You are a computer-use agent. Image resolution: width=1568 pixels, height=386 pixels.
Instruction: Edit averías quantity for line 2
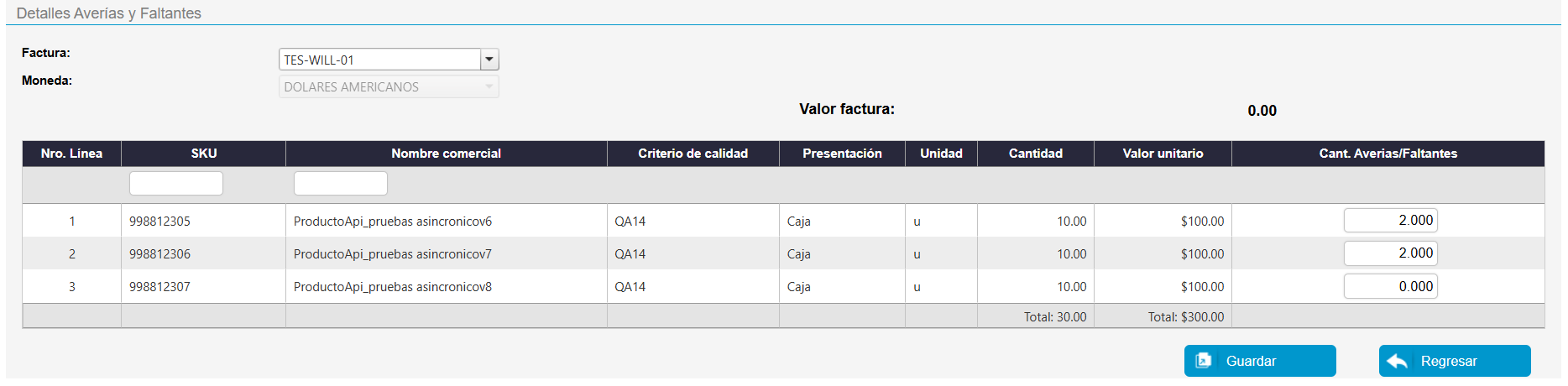(1390, 253)
